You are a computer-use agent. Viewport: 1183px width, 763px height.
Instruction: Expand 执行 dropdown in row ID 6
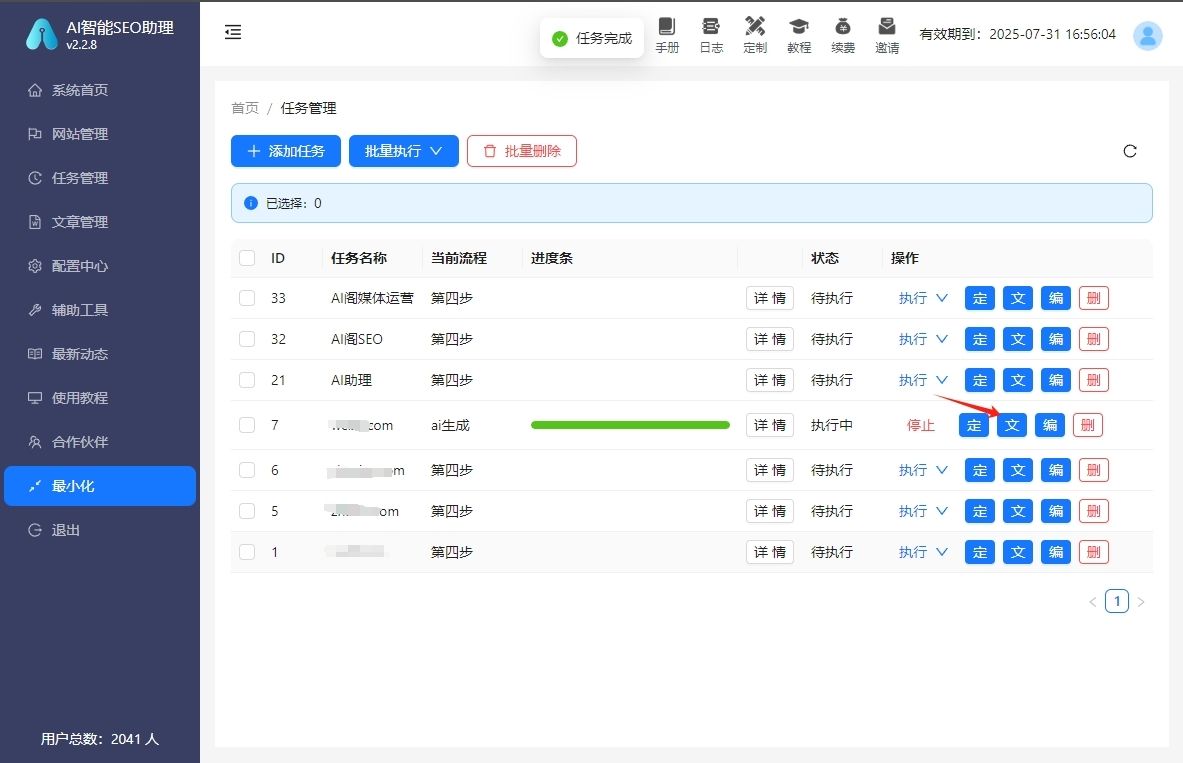[923, 470]
